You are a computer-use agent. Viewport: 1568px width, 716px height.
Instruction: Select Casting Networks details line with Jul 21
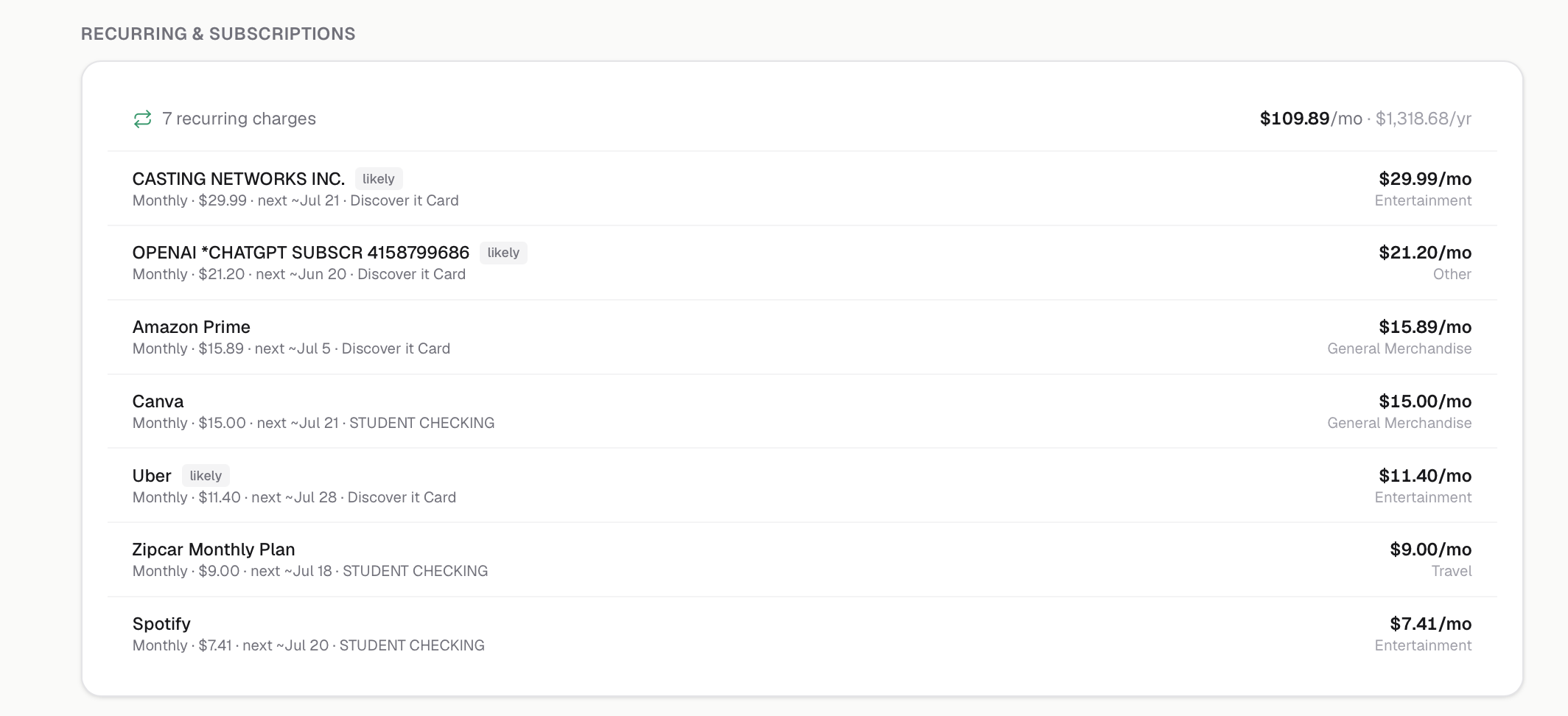point(295,200)
